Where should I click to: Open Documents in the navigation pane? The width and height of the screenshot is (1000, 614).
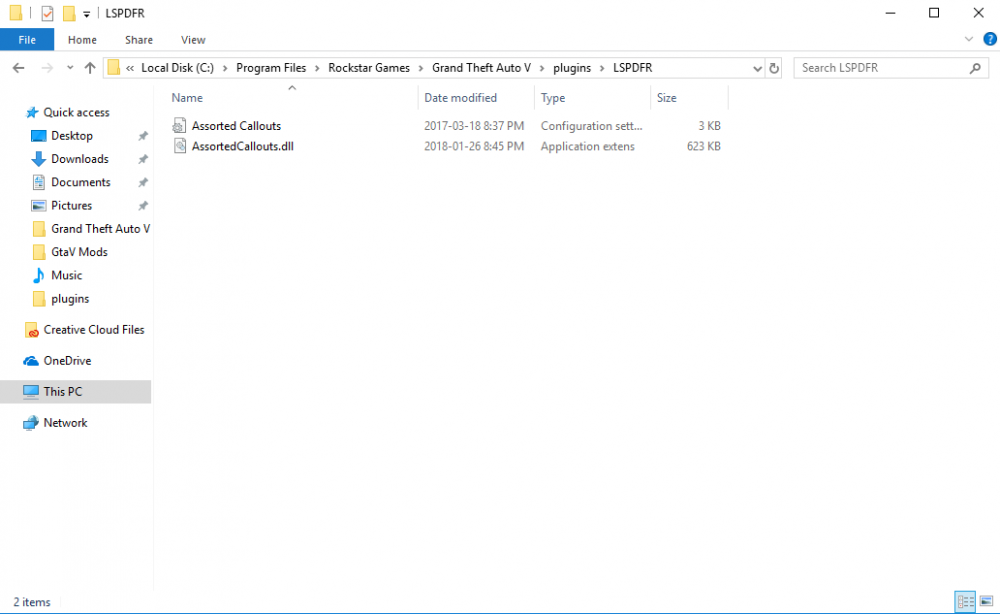tap(80, 182)
